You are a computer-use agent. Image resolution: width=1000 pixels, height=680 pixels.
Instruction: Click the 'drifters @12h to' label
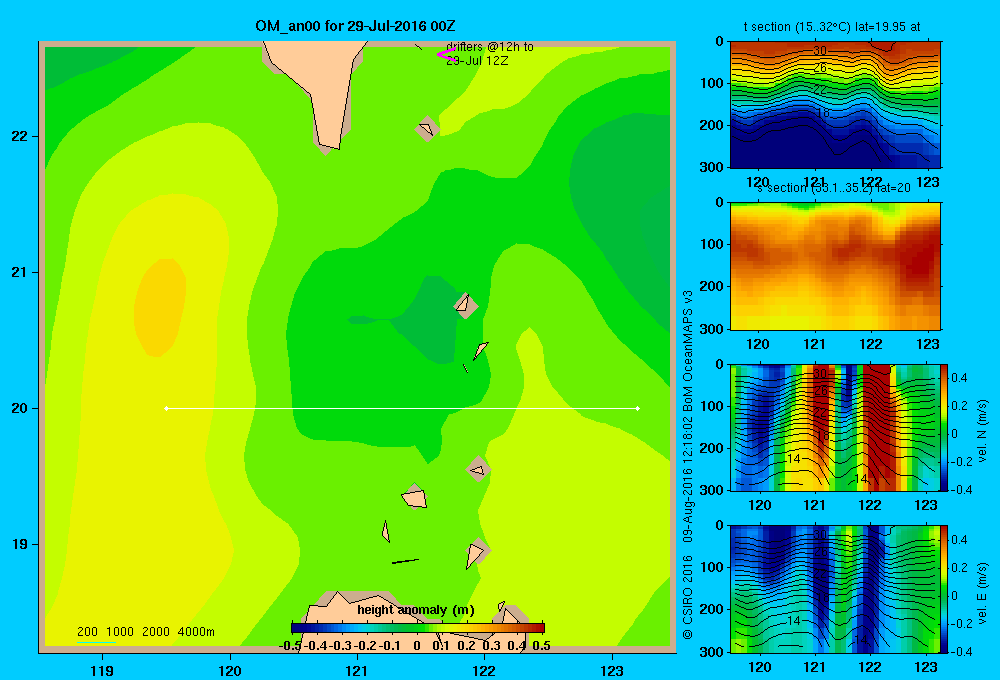click(x=490, y=47)
